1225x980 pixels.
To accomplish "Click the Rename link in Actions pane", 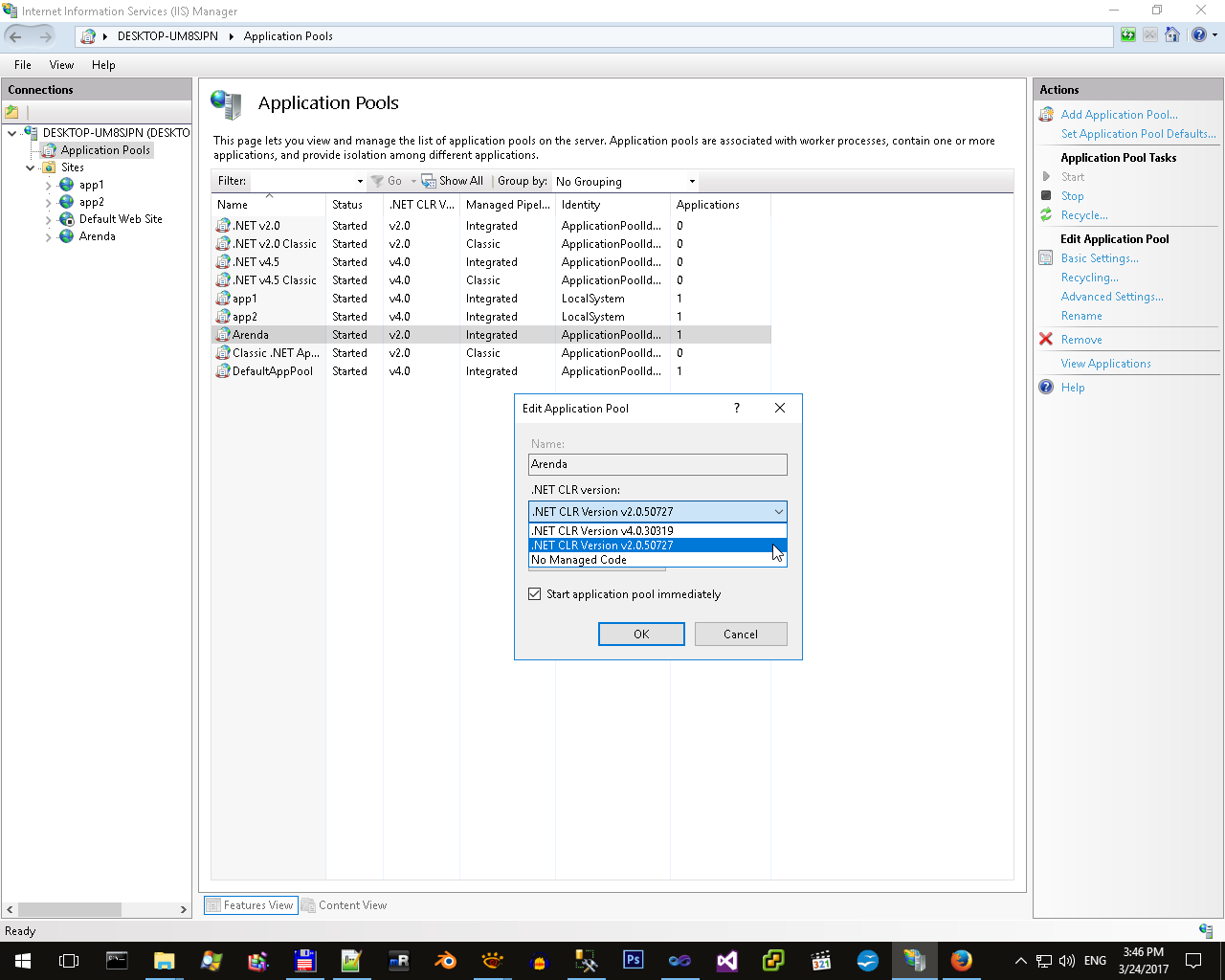I will coord(1081,316).
